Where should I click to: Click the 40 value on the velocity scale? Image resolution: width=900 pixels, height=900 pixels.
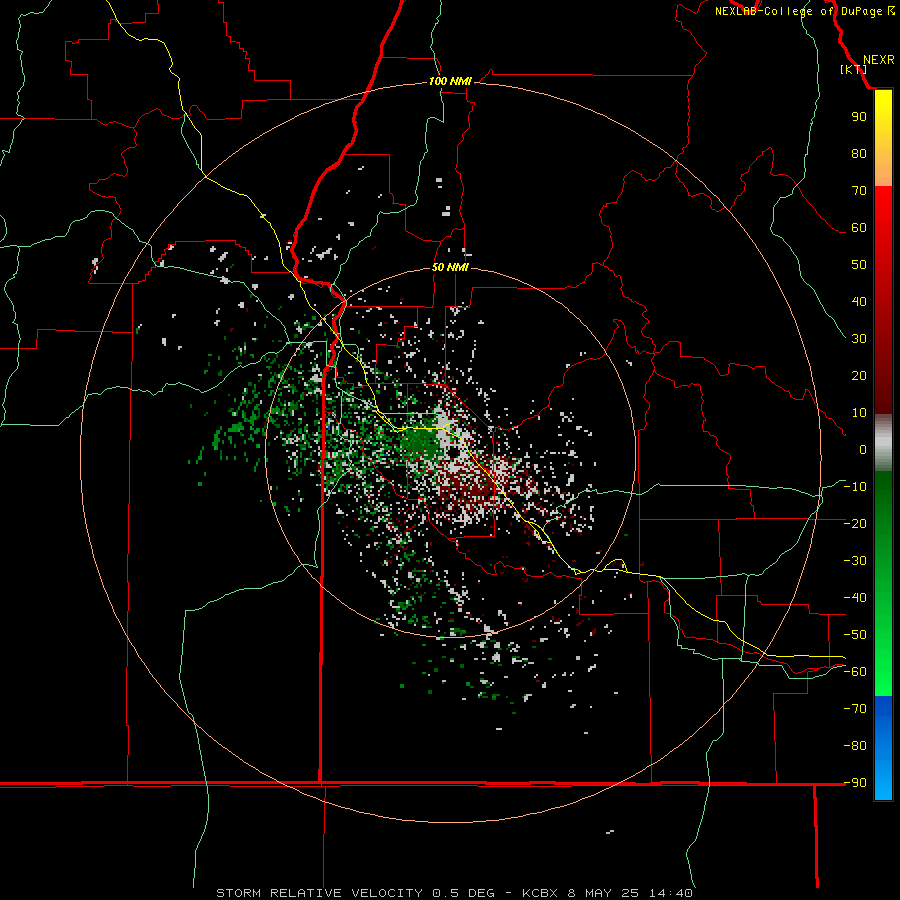[x=859, y=302]
